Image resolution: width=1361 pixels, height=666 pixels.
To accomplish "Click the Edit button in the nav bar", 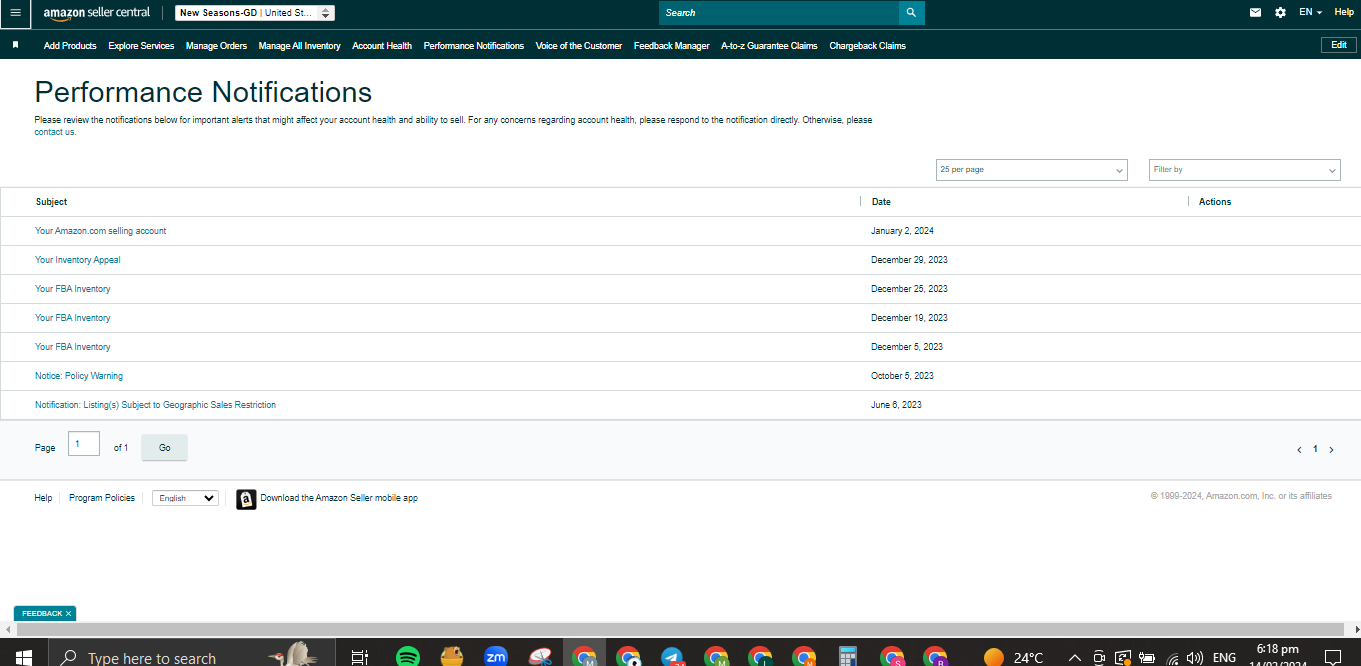I will [x=1339, y=45].
